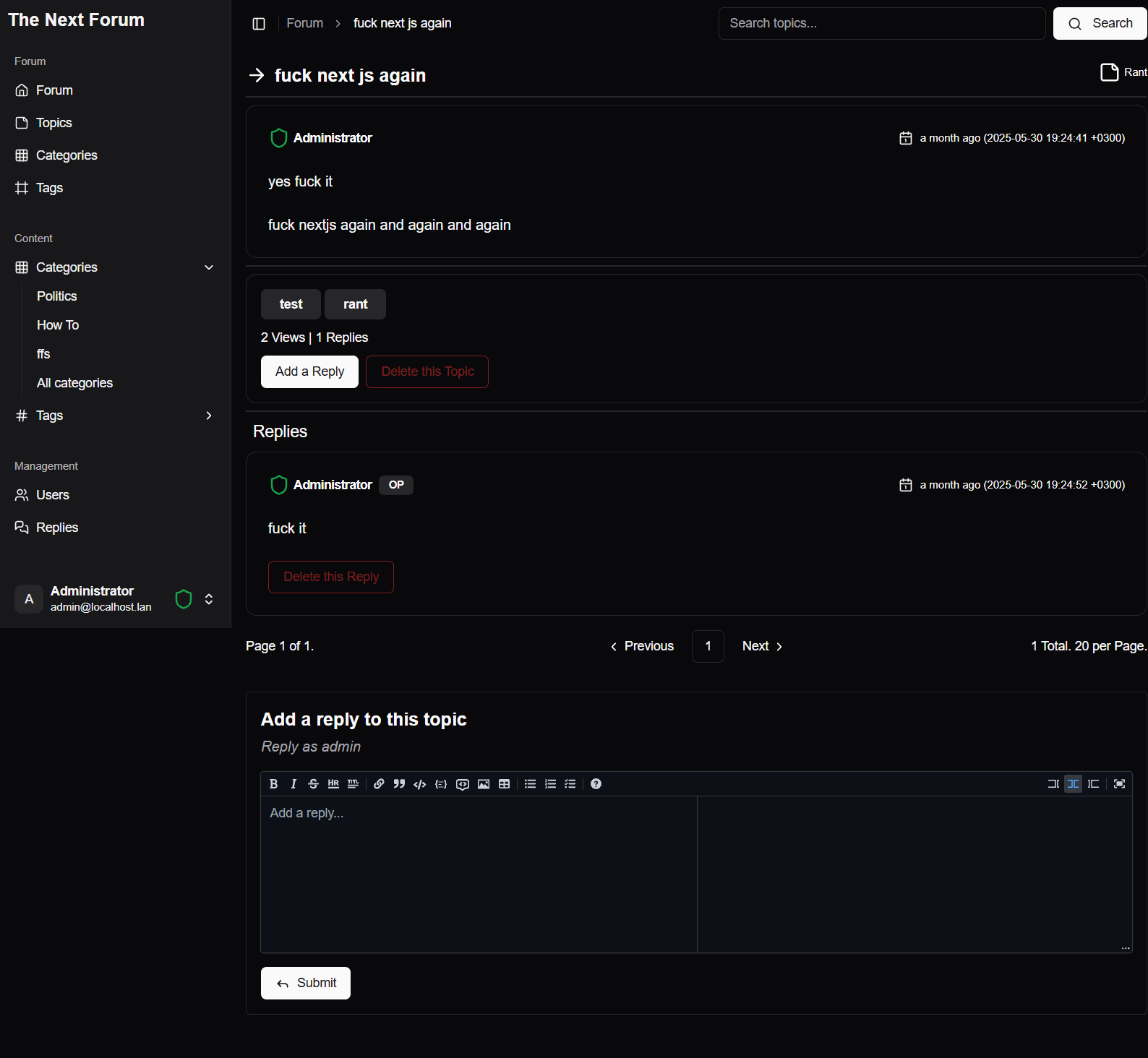Screen dimensions: 1148x1058
Task: Click The Next Forum title
Action: tap(76, 20)
